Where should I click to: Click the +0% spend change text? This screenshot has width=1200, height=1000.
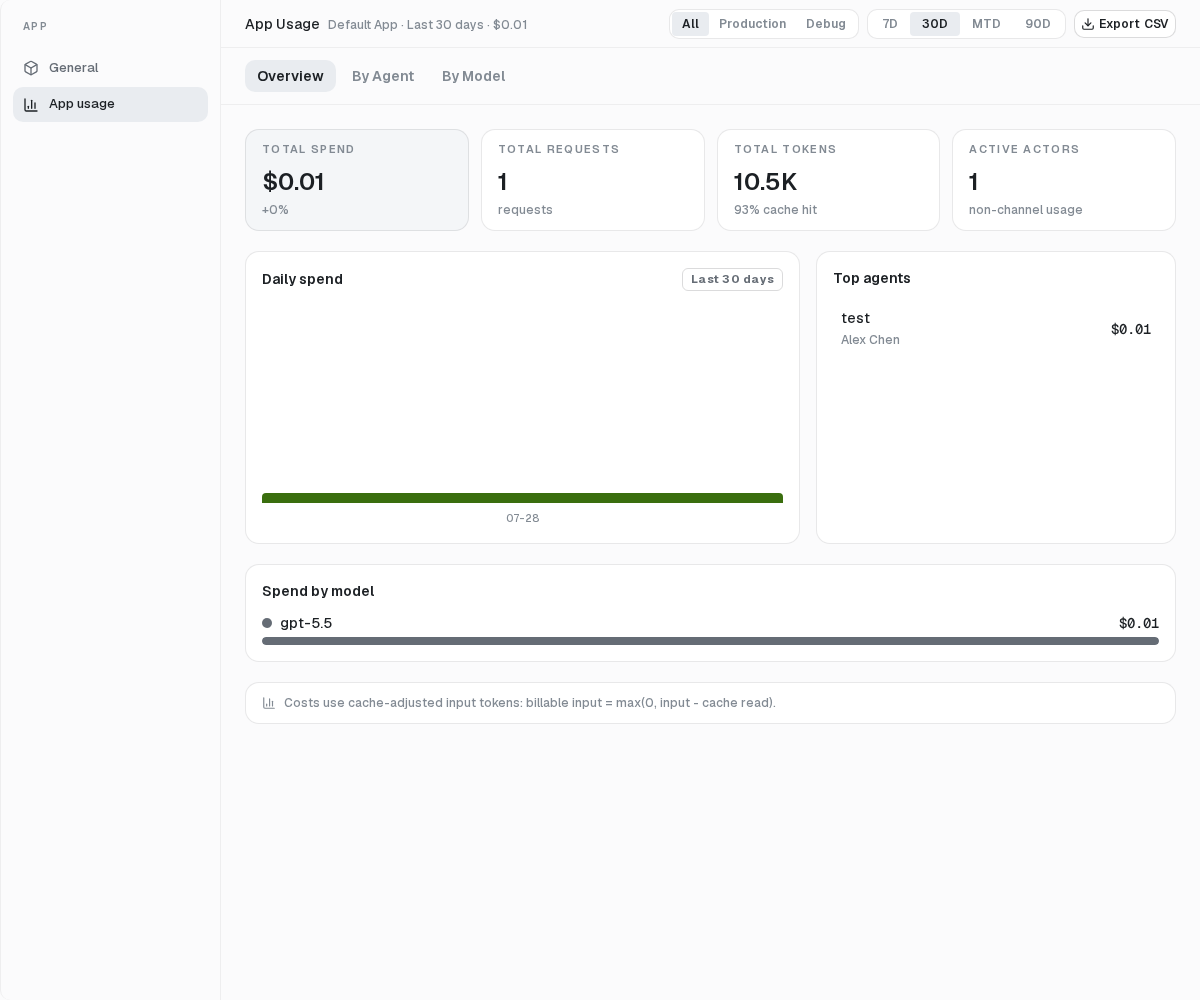[275, 210]
